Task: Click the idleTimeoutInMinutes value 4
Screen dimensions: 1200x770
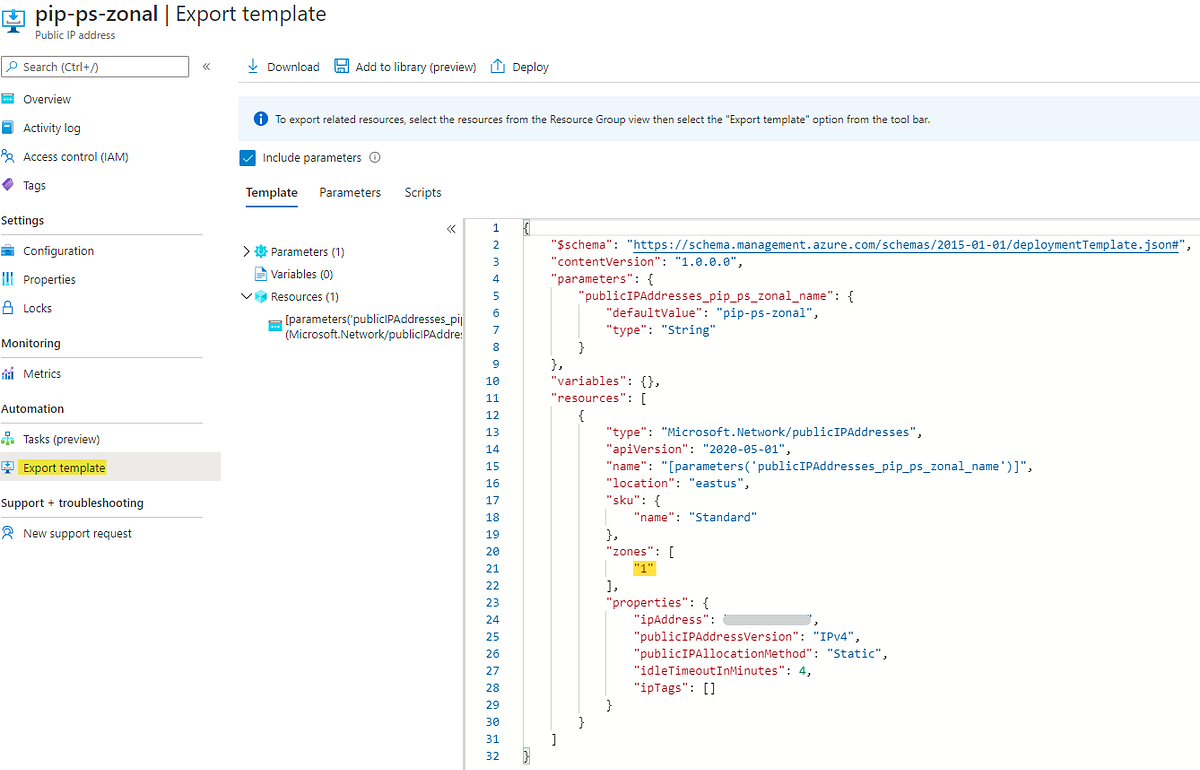Action: (x=801, y=670)
